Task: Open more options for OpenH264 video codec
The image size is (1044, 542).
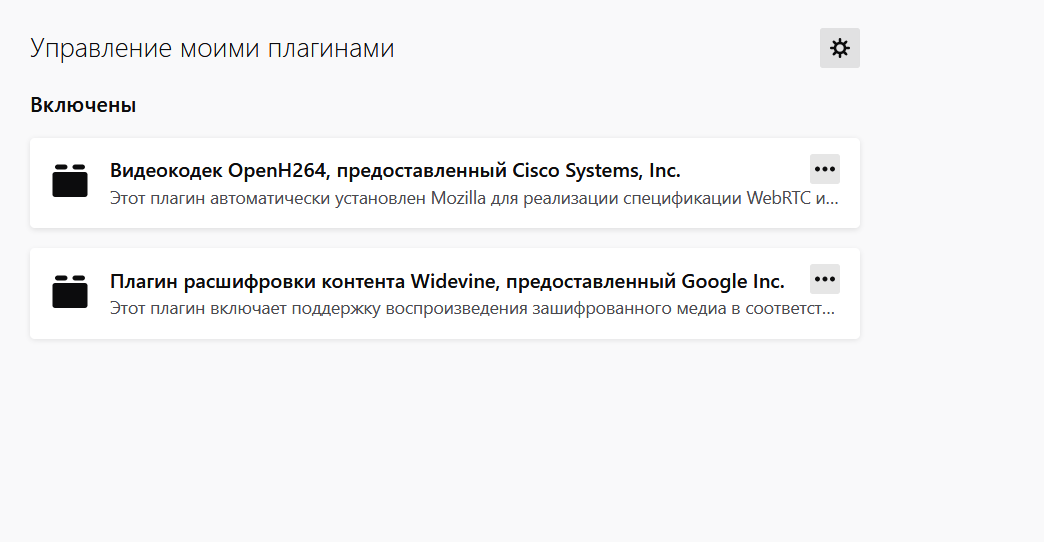Action: [x=824, y=169]
